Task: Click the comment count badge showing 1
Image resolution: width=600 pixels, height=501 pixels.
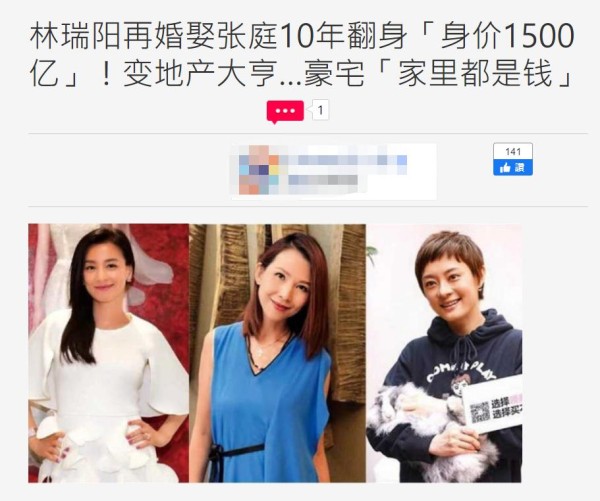Action: coord(320,110)
